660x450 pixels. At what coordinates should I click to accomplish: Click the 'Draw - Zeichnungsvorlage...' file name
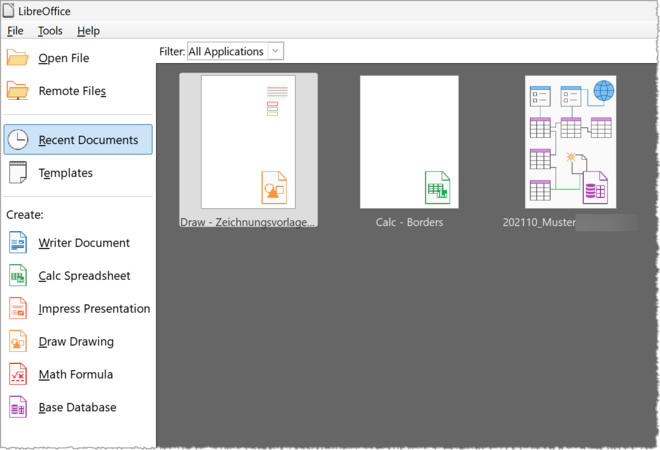click(247, 222)
